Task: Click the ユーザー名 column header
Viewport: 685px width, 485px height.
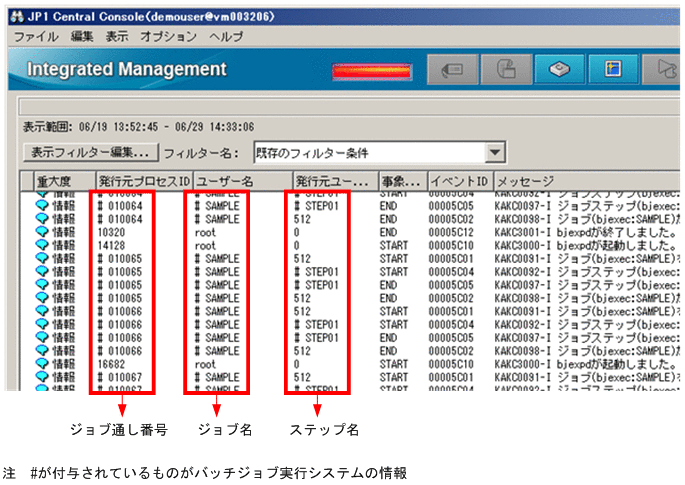Action: pos(243,181)
